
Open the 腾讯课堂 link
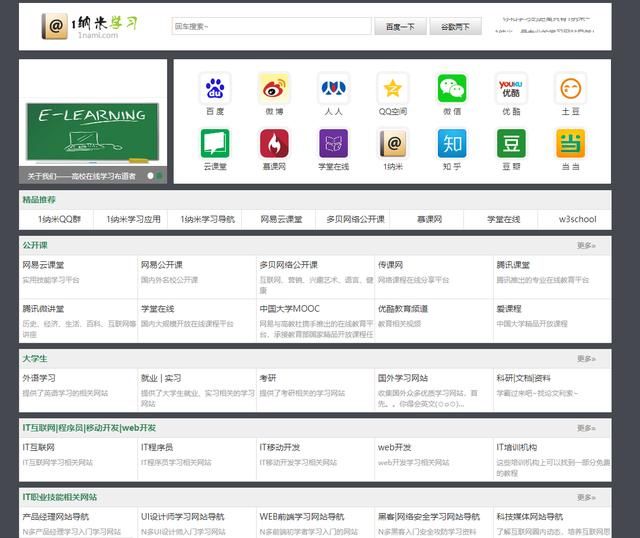[513, 265]
